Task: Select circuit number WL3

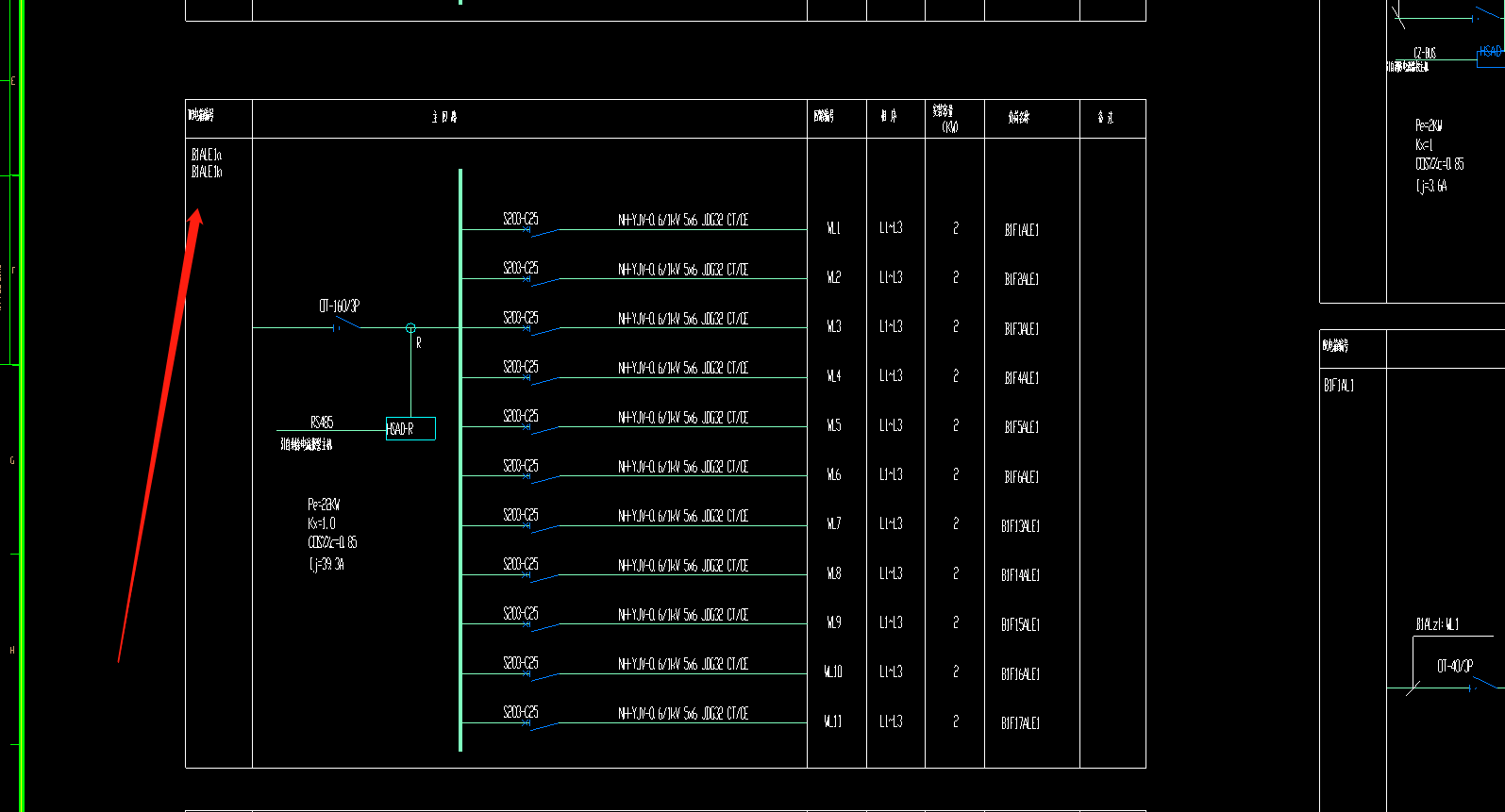Action: coord(833,326)
